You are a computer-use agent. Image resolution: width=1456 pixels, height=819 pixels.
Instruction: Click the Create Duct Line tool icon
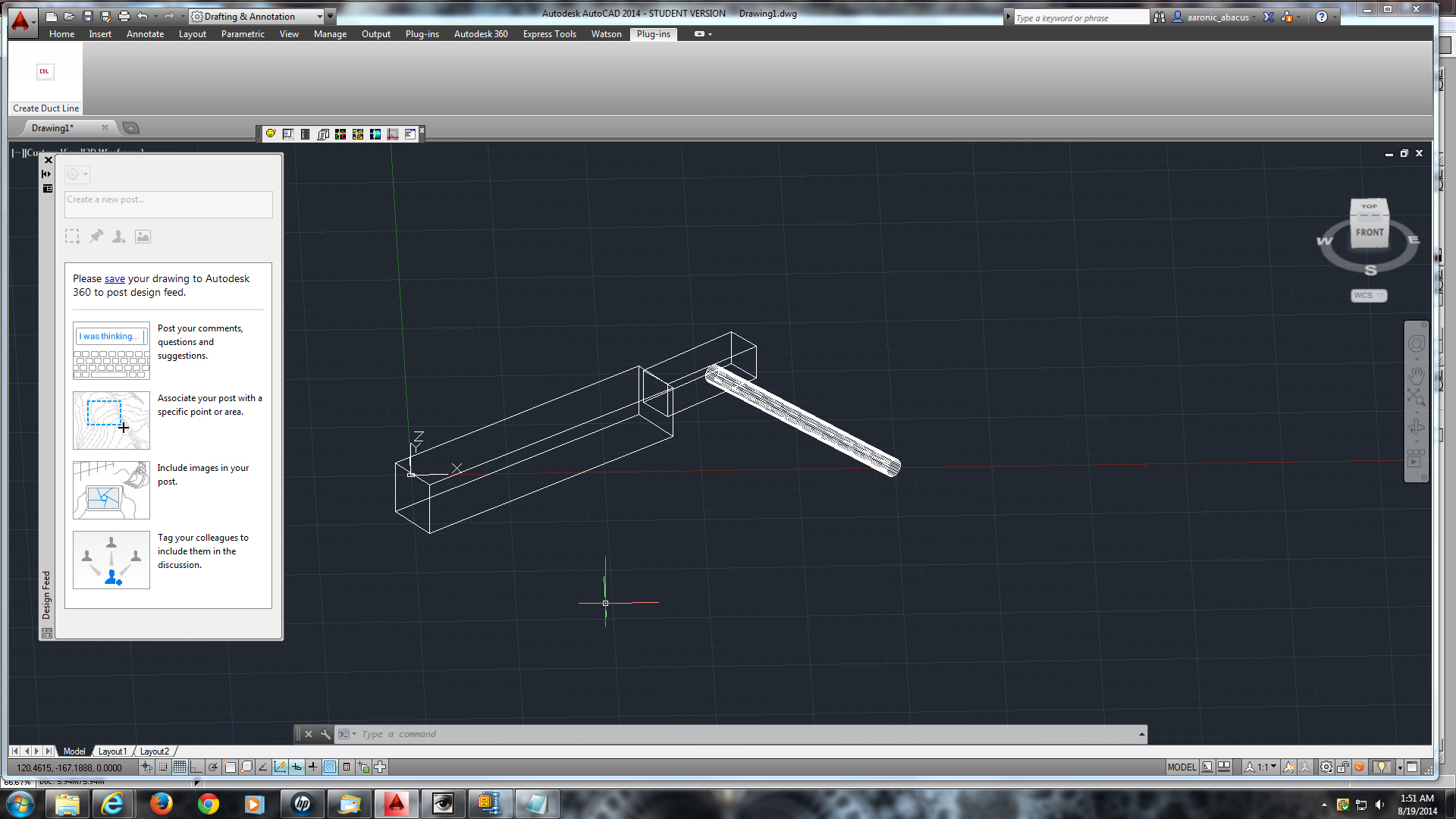(45, 72)
